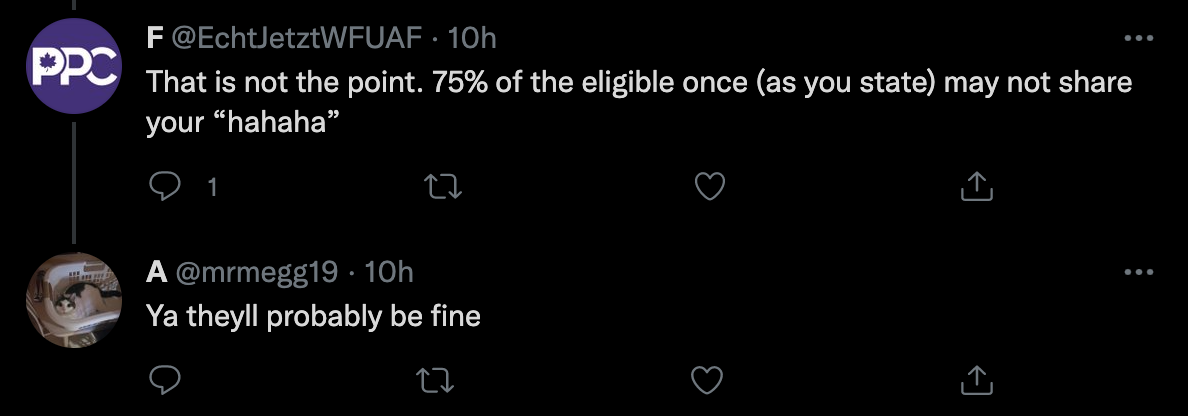Open the tweet text mentioning 75% eligible
1188x416 pixels.
(x=639, y=102)
